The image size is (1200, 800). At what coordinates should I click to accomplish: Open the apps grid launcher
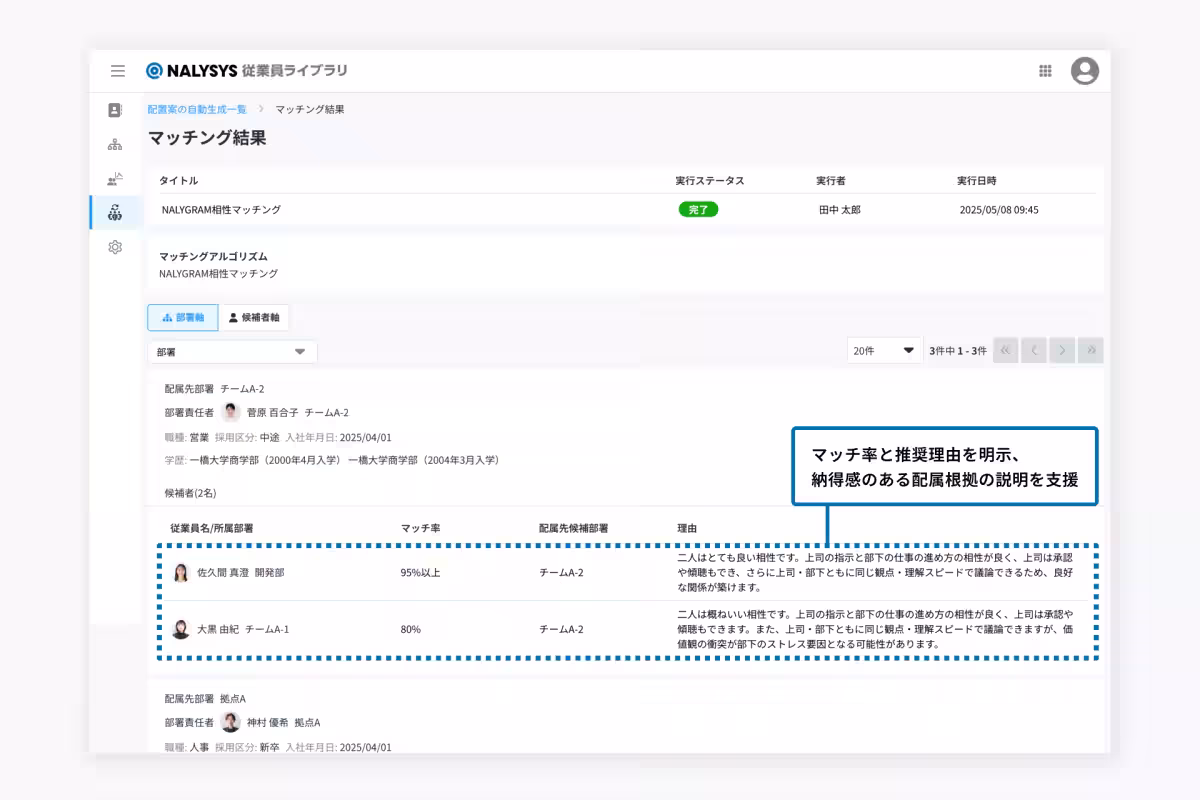(x=1045, y=71)
